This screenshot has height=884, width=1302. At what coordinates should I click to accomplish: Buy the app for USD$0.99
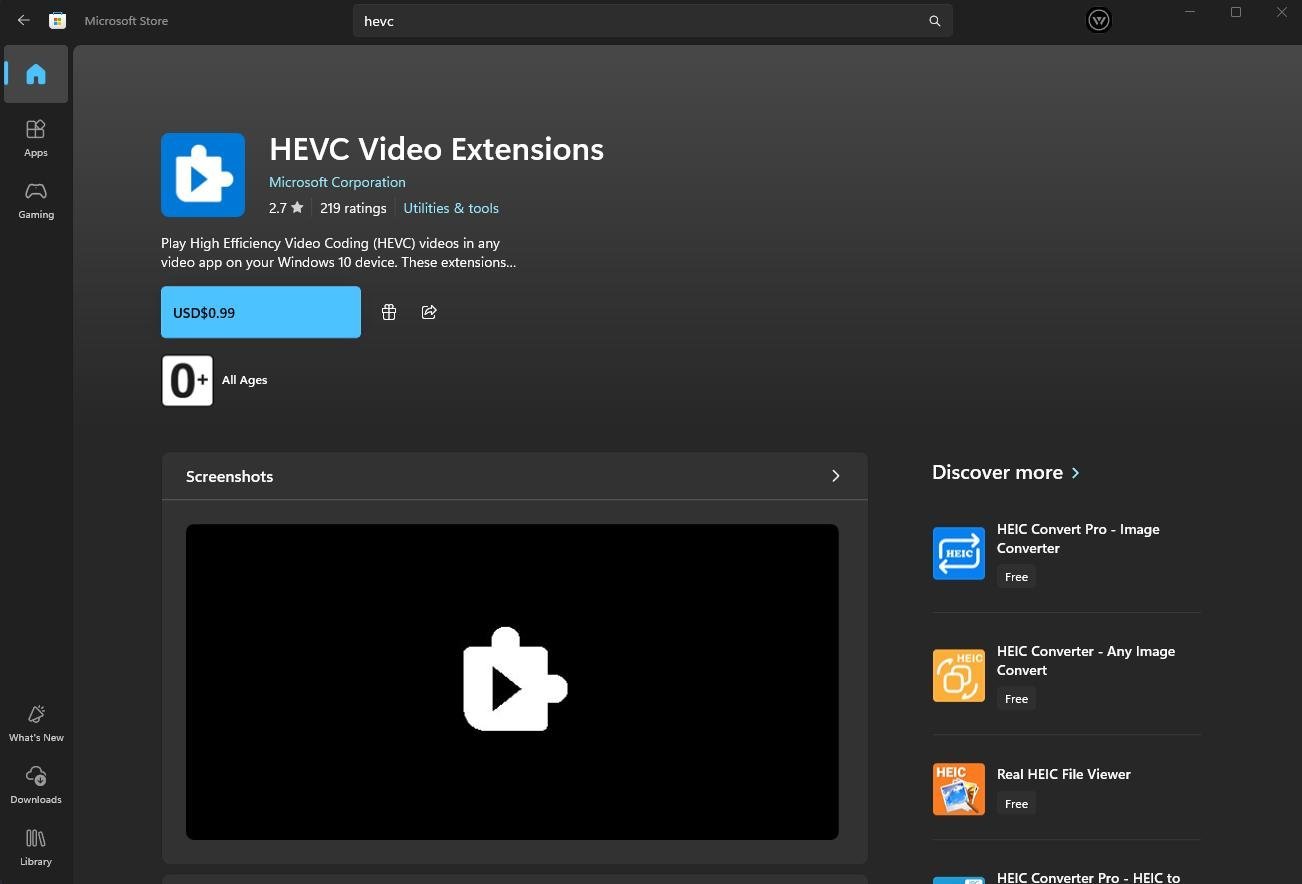(261, 312)
